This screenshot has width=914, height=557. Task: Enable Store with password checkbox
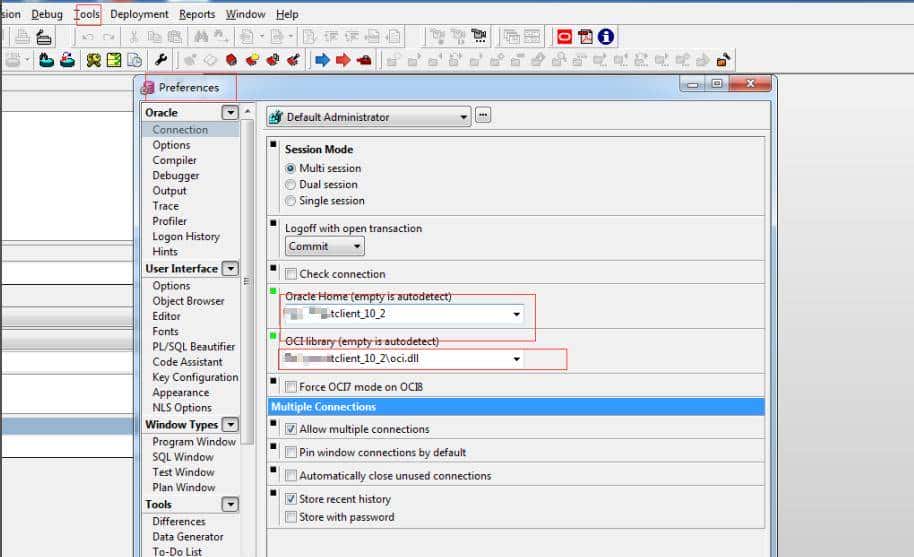(x=291, y=517)
